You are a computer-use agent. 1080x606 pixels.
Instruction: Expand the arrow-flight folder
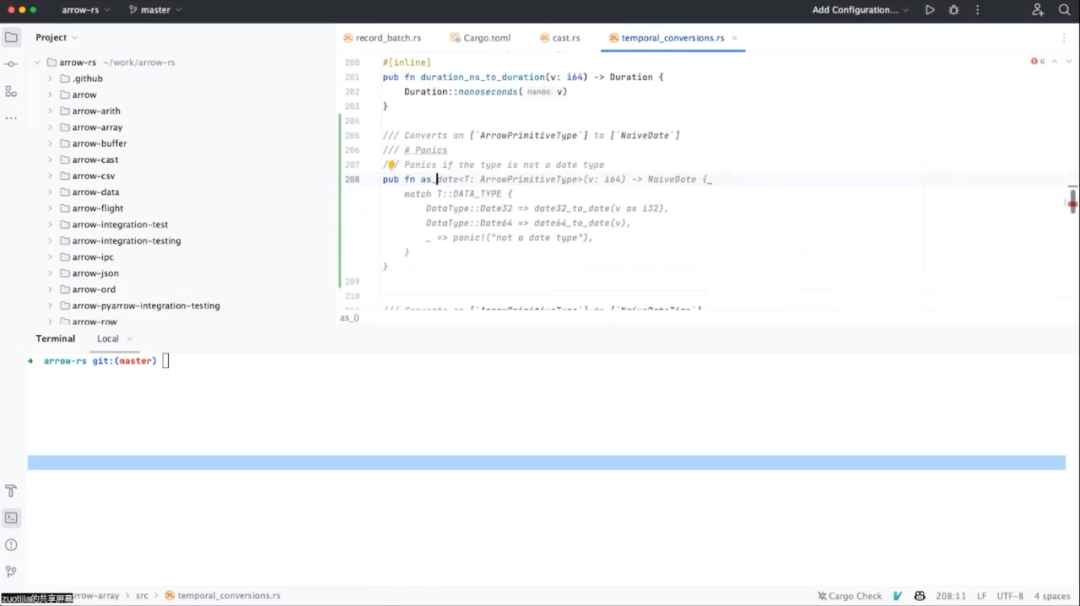50,208
